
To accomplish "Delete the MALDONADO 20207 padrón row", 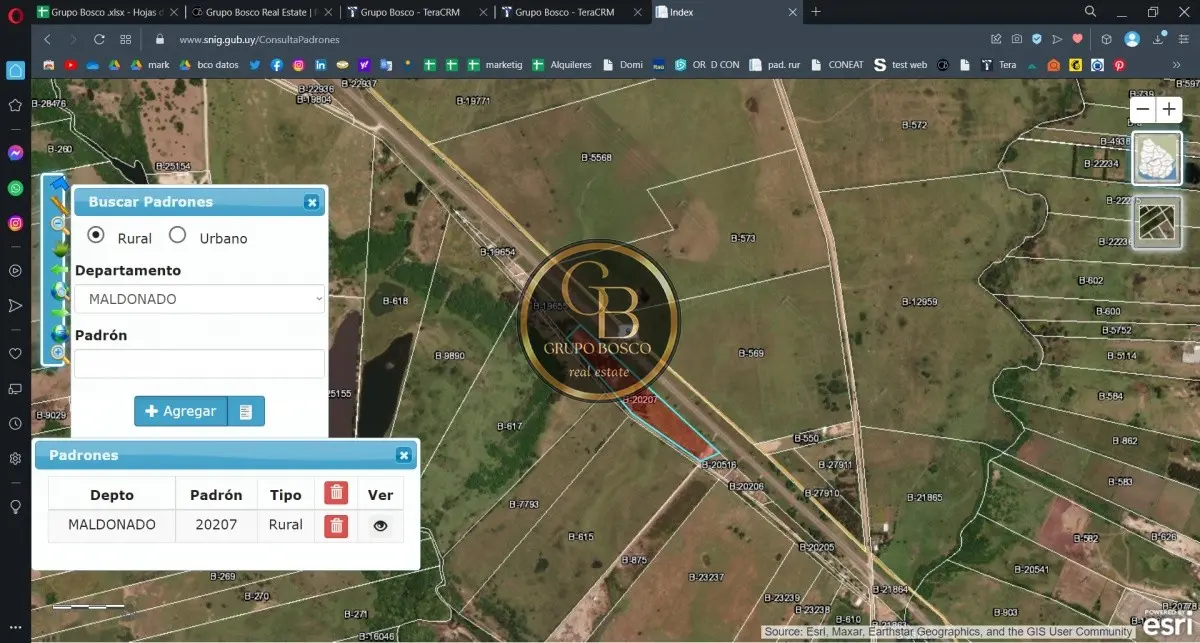I will [x=336, y=525].
